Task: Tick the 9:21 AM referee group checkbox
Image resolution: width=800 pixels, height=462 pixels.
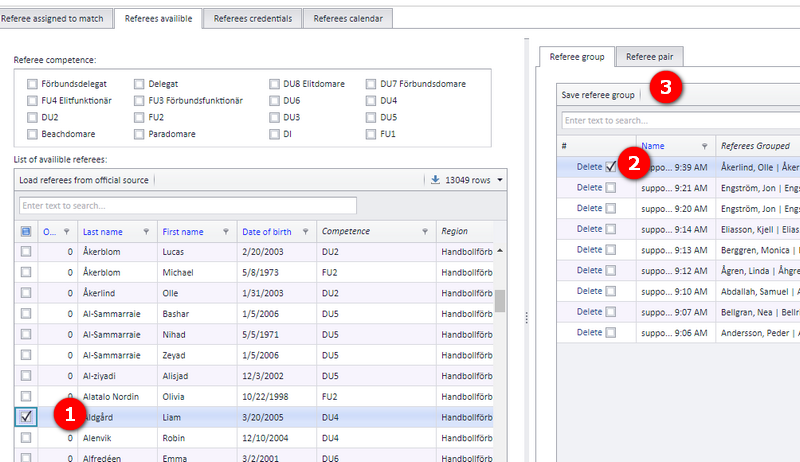Action: [x=611, y=188]
